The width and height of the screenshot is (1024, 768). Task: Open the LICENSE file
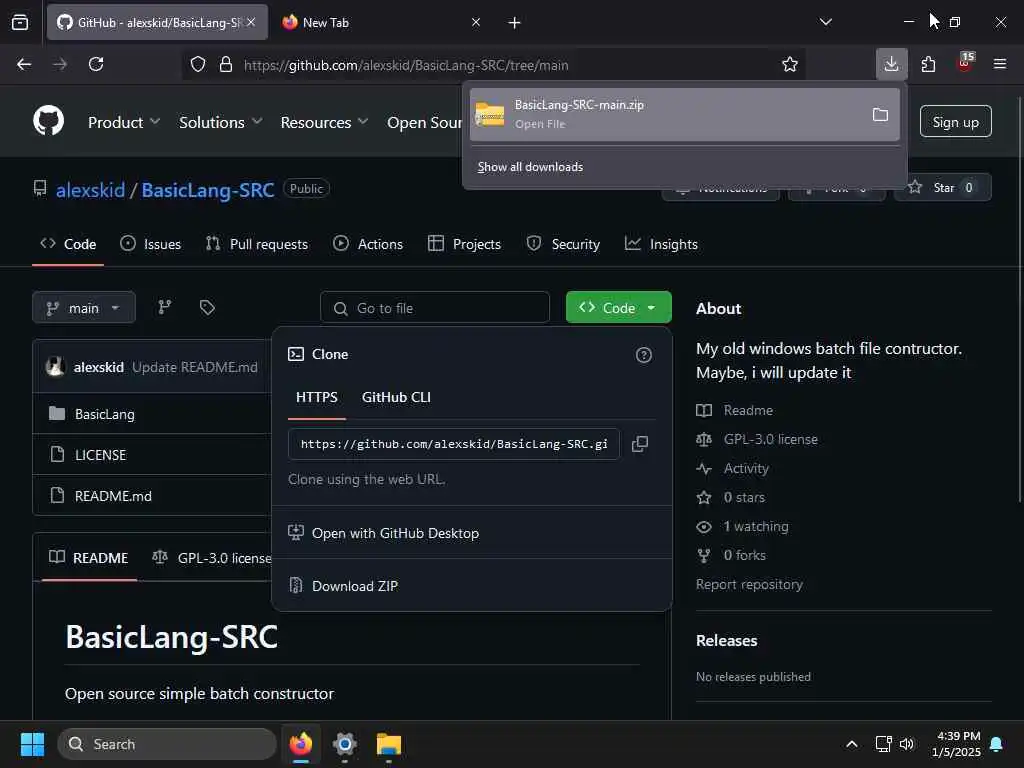click(x=101, y=455)
